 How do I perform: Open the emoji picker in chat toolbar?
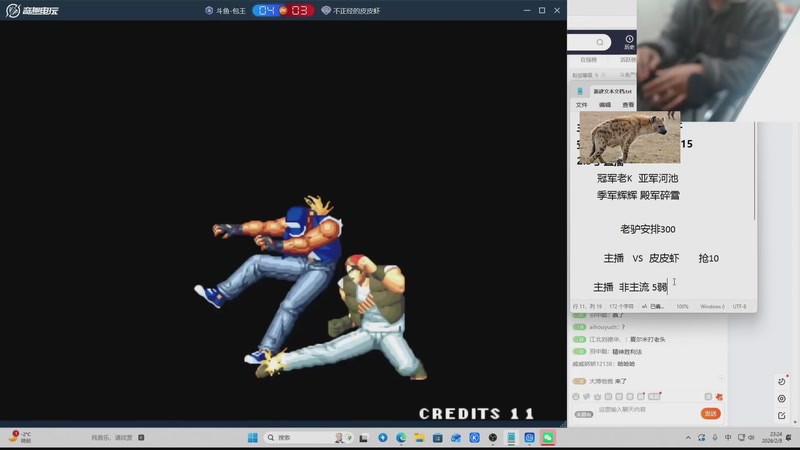pyautogui.click(x=576, y=396)
